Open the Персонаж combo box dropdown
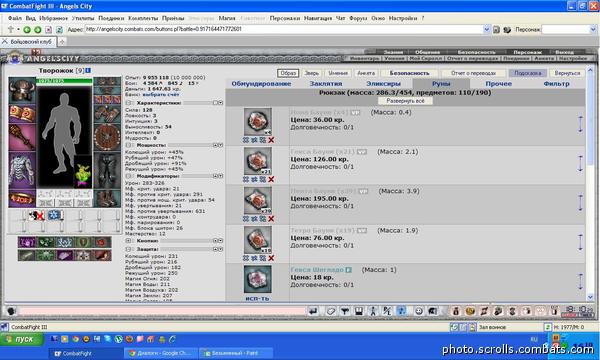600x360 pixels. 593,29
